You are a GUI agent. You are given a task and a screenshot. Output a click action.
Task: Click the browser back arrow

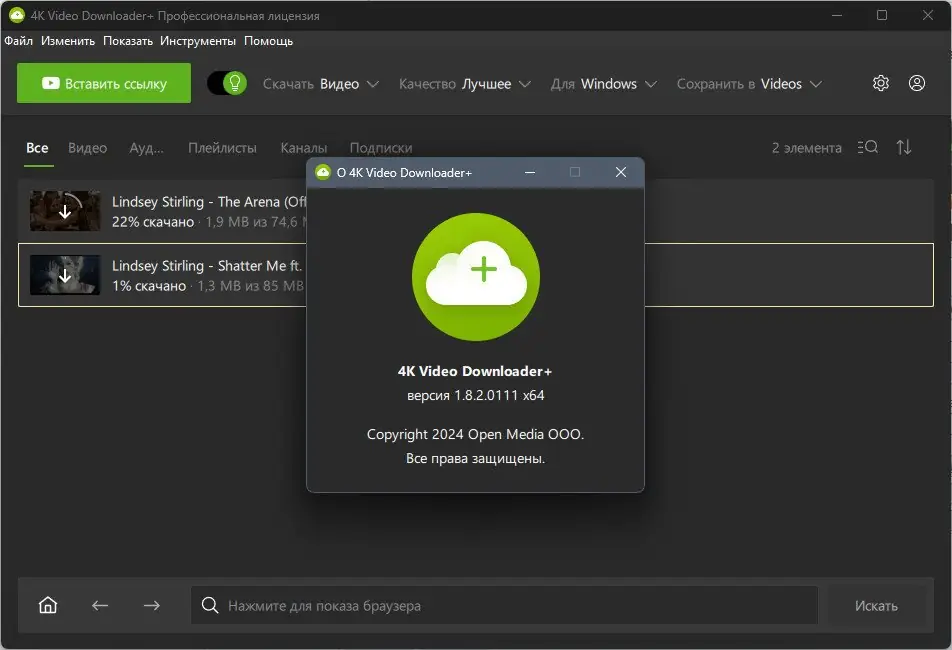tap(100, 605)
